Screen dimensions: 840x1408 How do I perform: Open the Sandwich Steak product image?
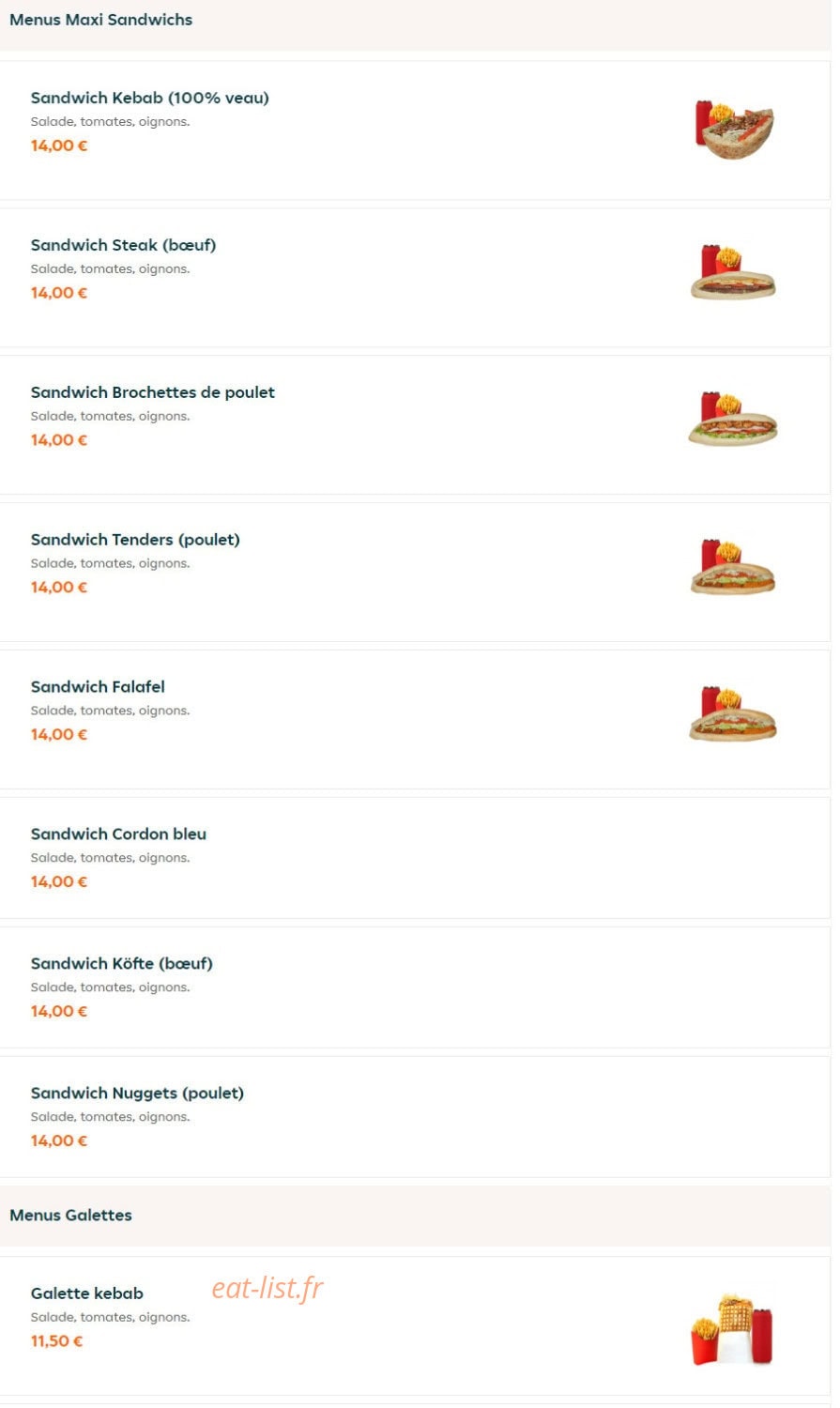click(734, 273)
